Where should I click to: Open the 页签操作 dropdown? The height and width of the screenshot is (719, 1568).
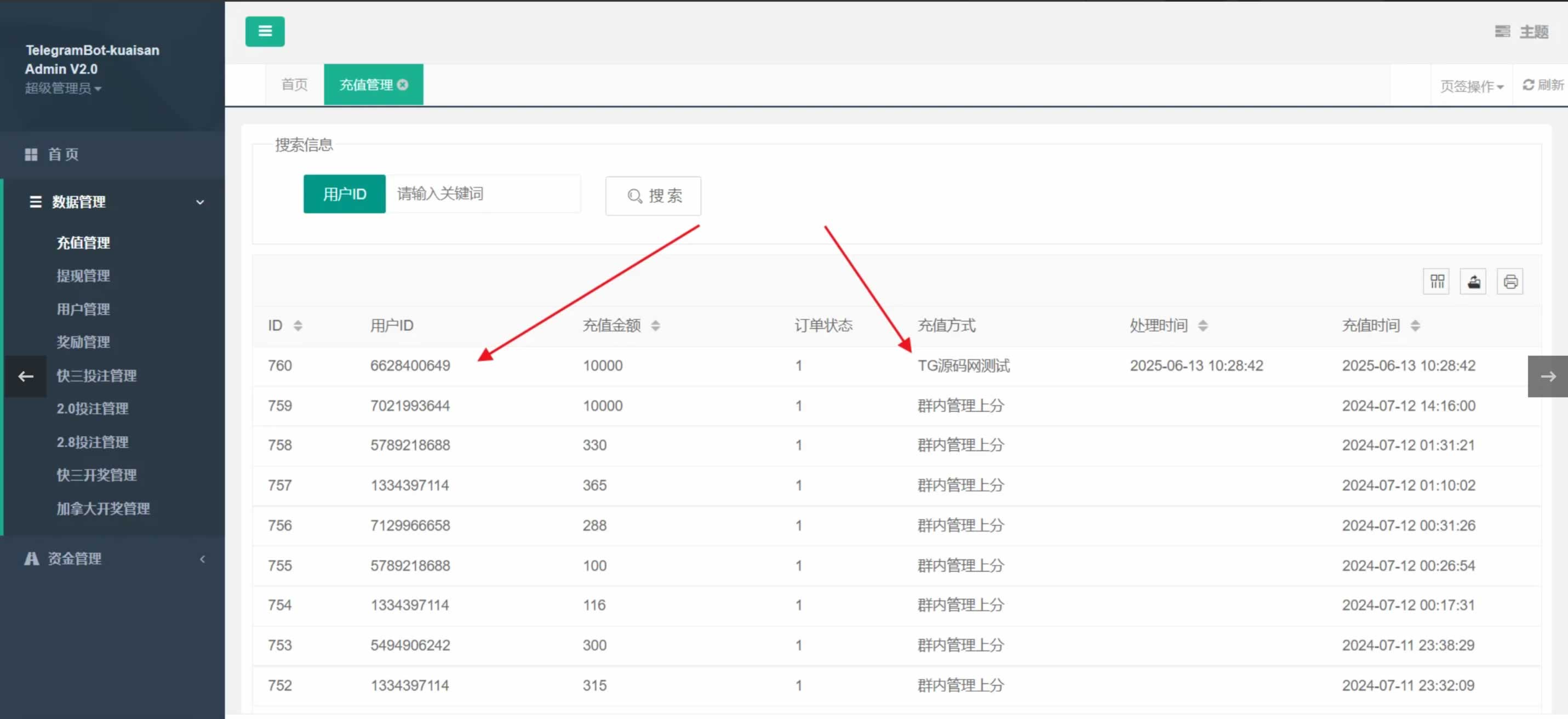(x=1471, y=86)
